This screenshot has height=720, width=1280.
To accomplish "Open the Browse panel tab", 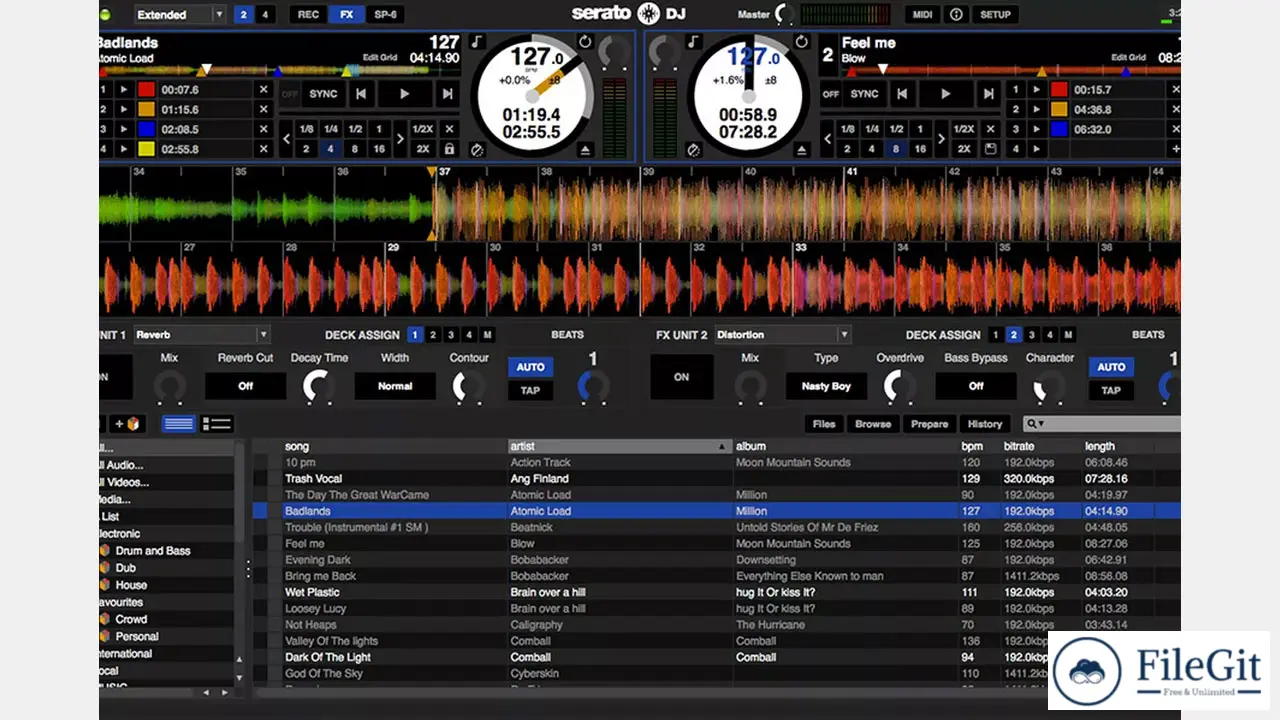I will 873,424.
